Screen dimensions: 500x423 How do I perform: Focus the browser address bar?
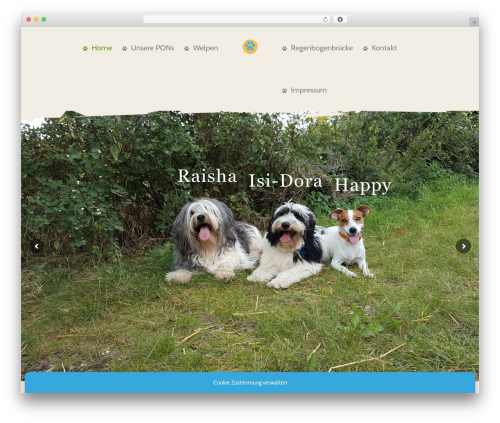pos(237,19)
